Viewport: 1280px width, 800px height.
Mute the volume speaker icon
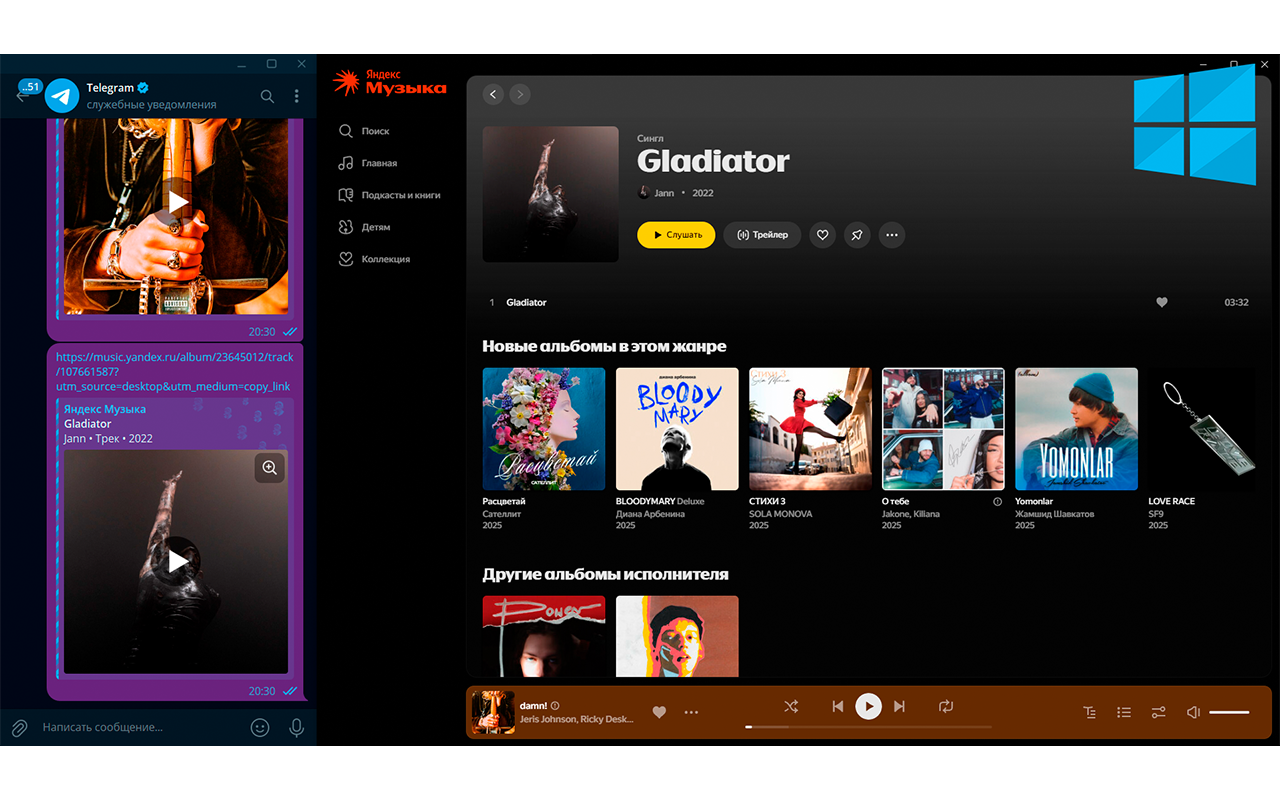(1193, 712)
